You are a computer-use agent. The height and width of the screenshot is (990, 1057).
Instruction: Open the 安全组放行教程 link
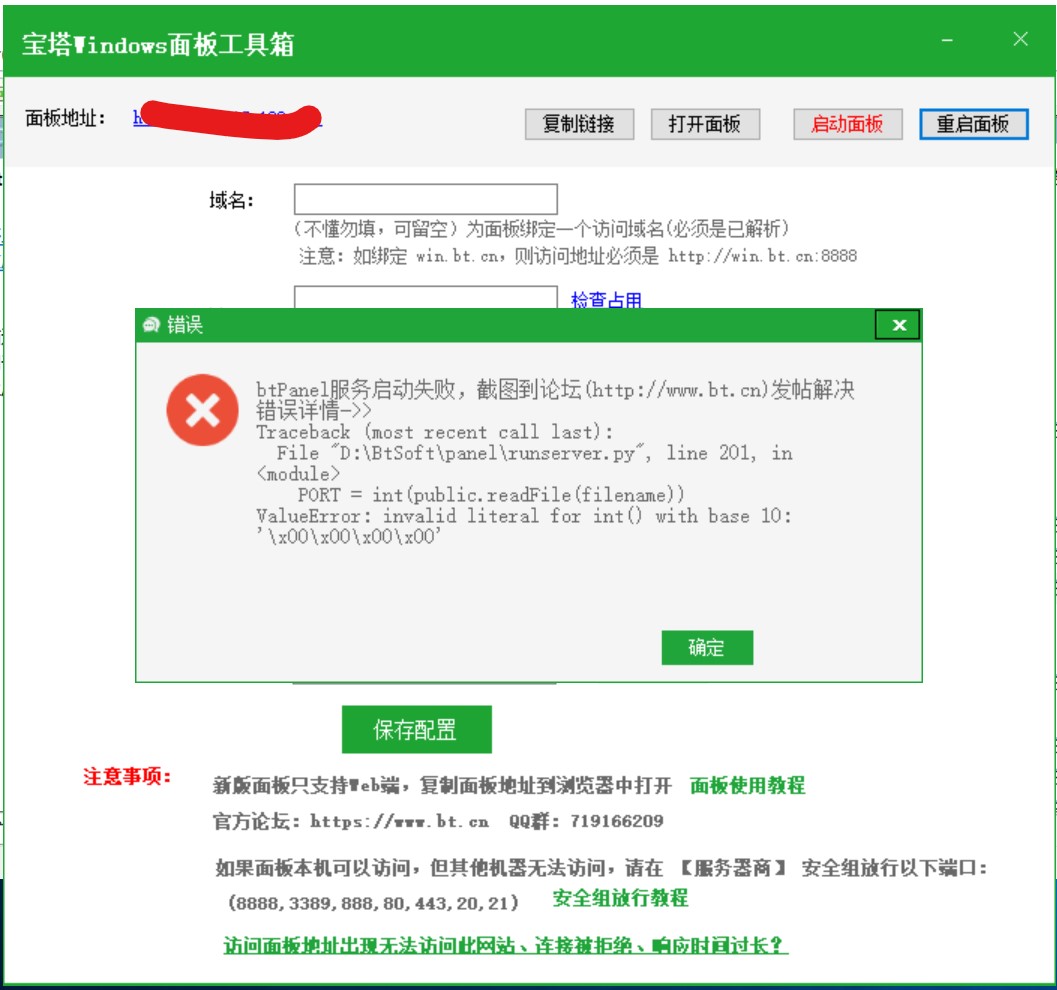pyautogui.click(x=620, y=898)
